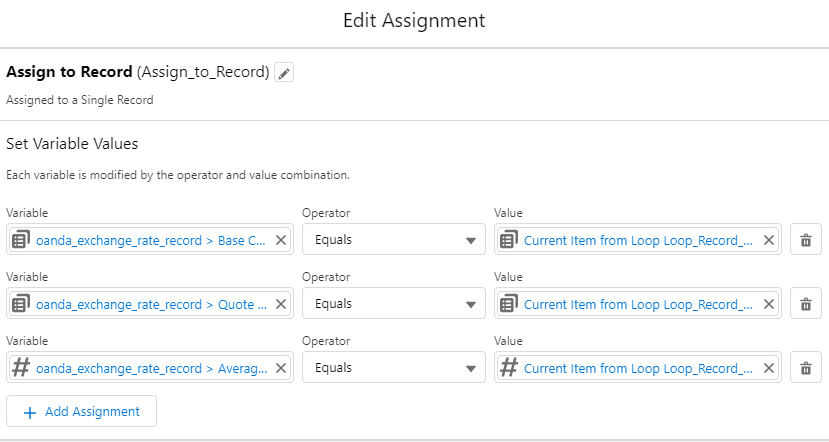This screenshot has height=442, width=829.
Task: Clear second row's Loop value field
Action: pyautogui.click(x=769, y=304)
